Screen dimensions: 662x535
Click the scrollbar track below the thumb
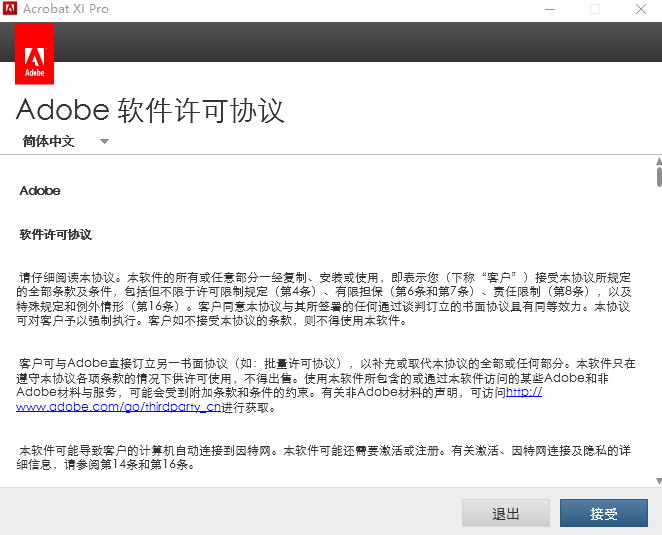[659, 331]
